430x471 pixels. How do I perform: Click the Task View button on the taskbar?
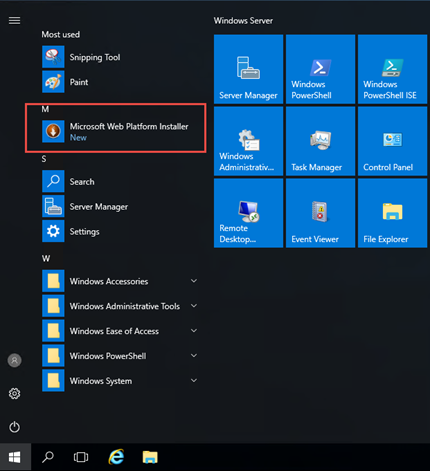coord(81,457)
